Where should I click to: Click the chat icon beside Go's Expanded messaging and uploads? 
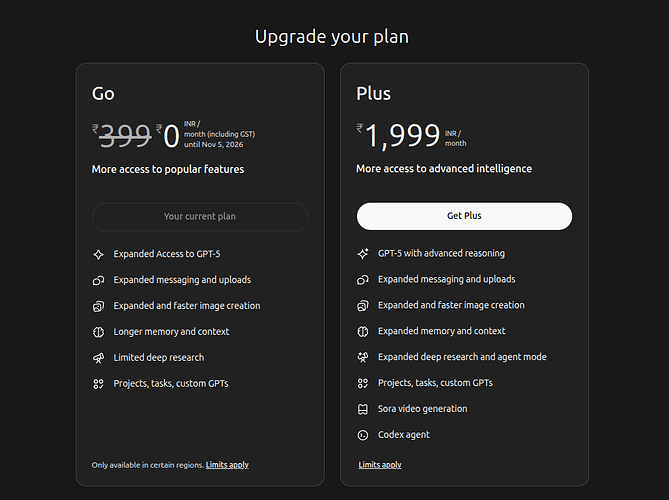coord(98,280)
